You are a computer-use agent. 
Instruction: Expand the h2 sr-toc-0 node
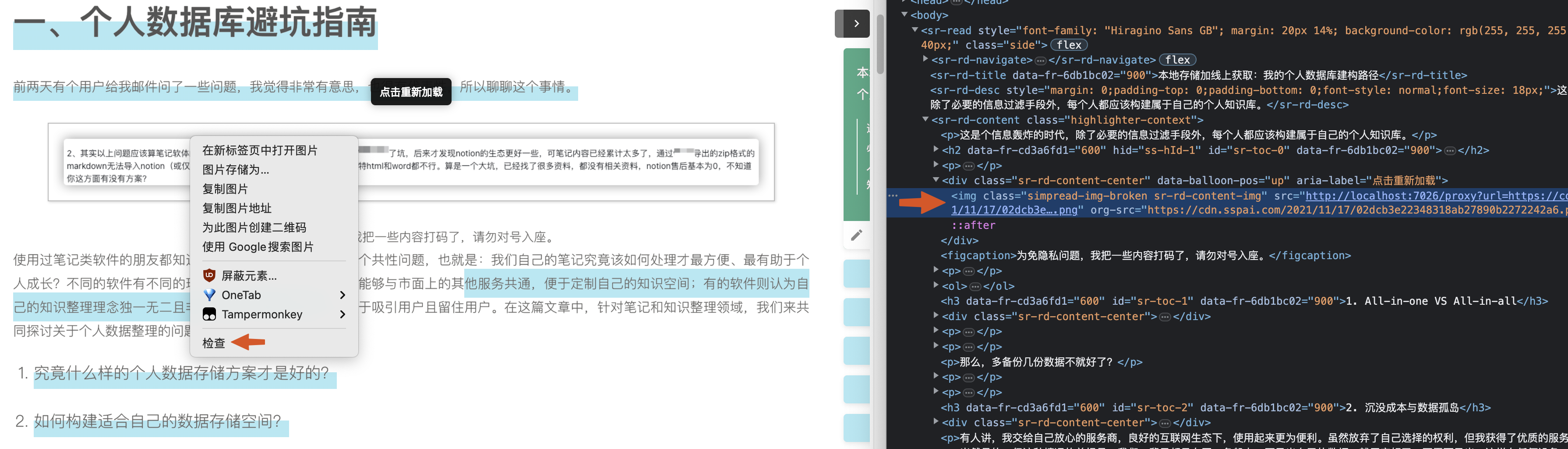936,149
